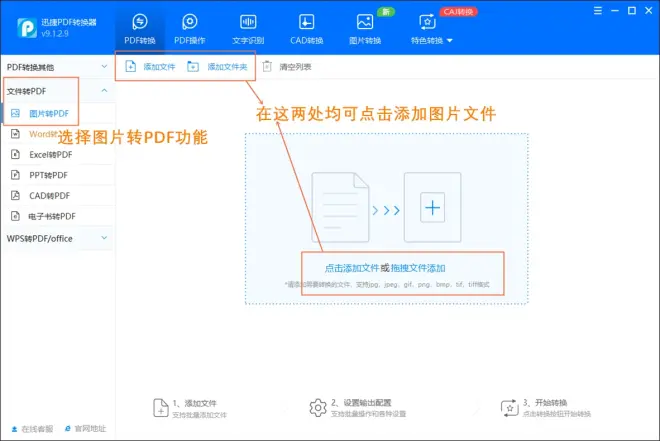Click step 2 设置输出配置 gear icon
Image resolution: width=660 pixels, height=441 pixels.
coord(318,408)
